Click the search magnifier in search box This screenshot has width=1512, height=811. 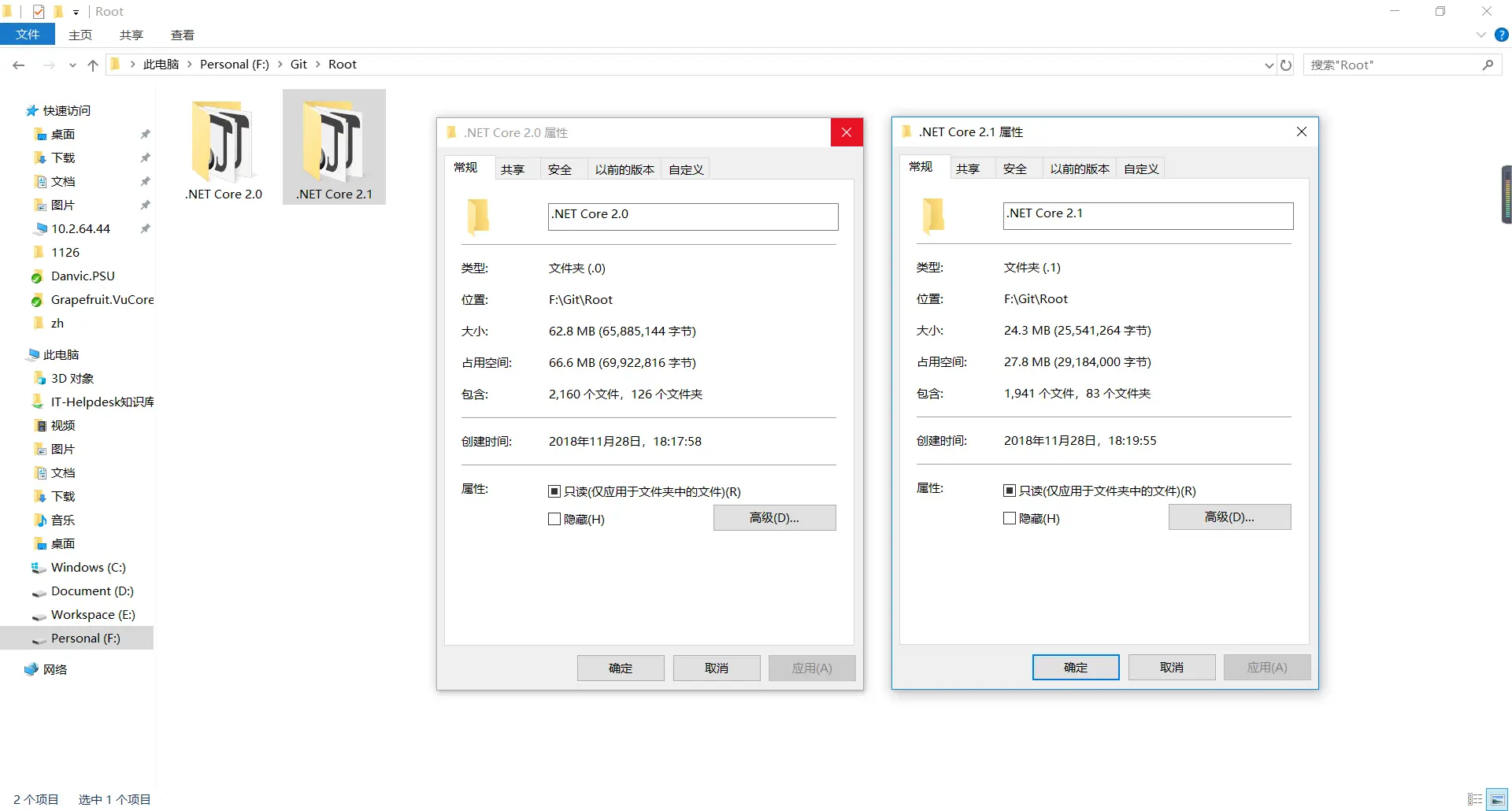[1488, 65]
